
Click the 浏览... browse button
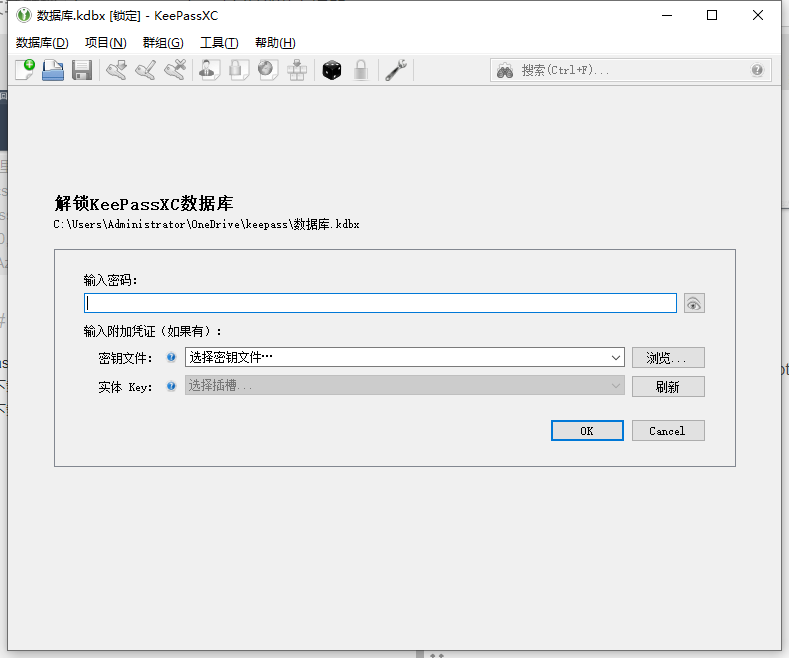click(668, 358)
